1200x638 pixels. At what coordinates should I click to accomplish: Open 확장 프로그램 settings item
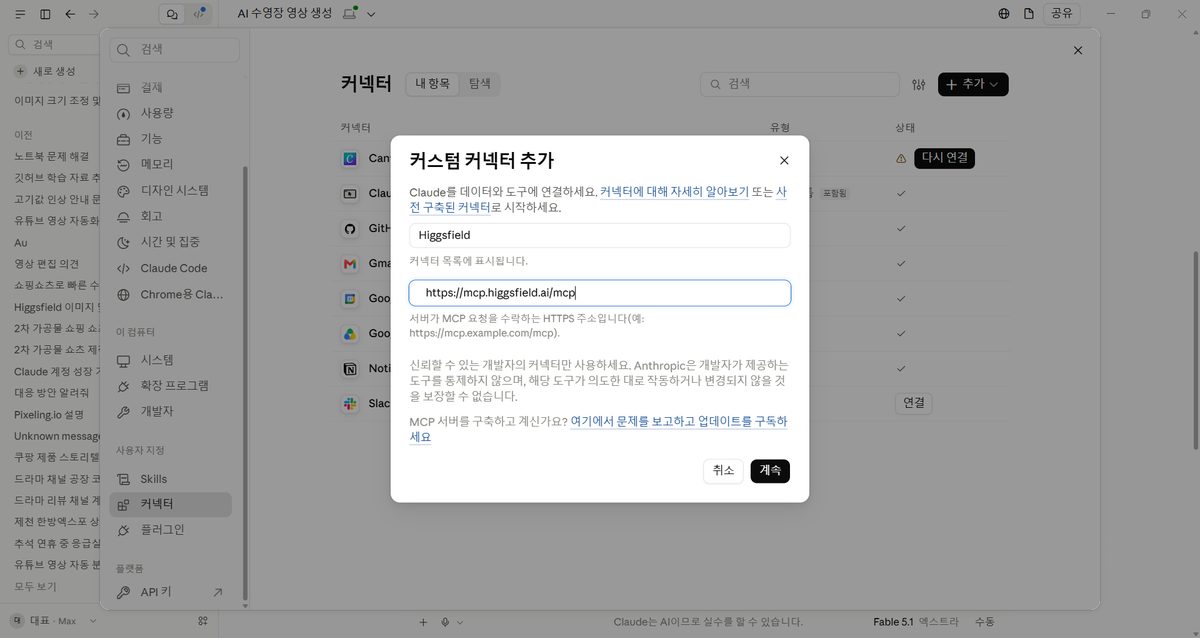pyautogui.click(x=170, y=385)
